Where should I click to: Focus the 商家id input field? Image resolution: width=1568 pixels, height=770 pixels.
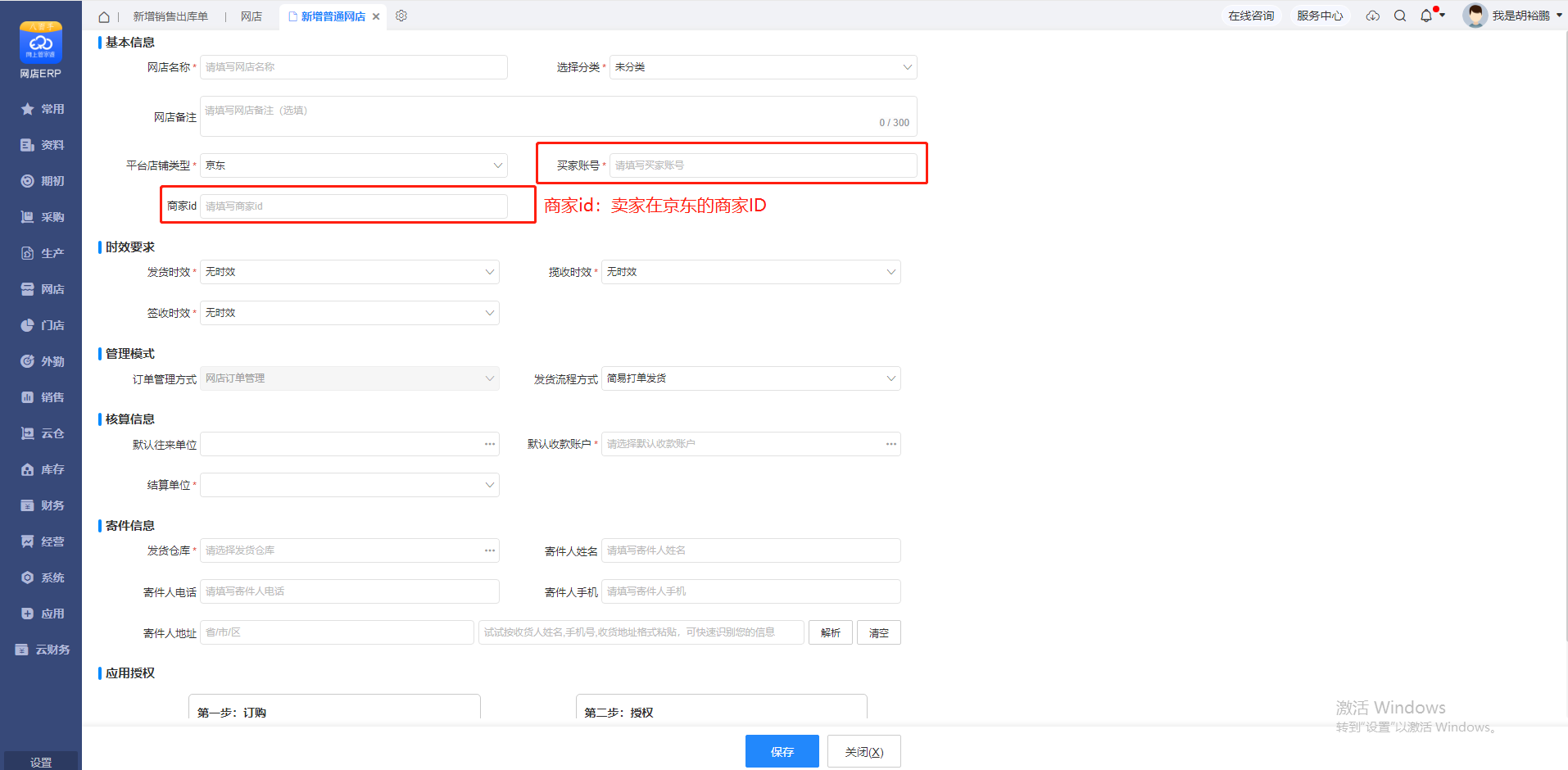click(x=354, y=206)
